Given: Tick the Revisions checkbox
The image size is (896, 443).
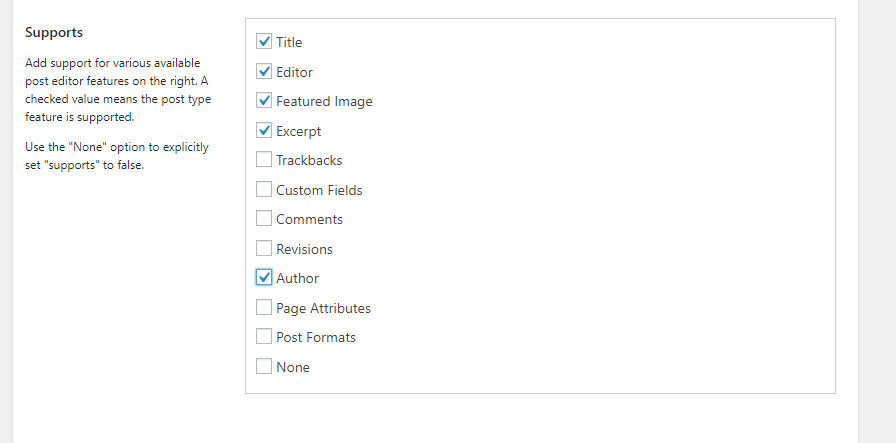Looking at the screenshot, I should (264, 248).
